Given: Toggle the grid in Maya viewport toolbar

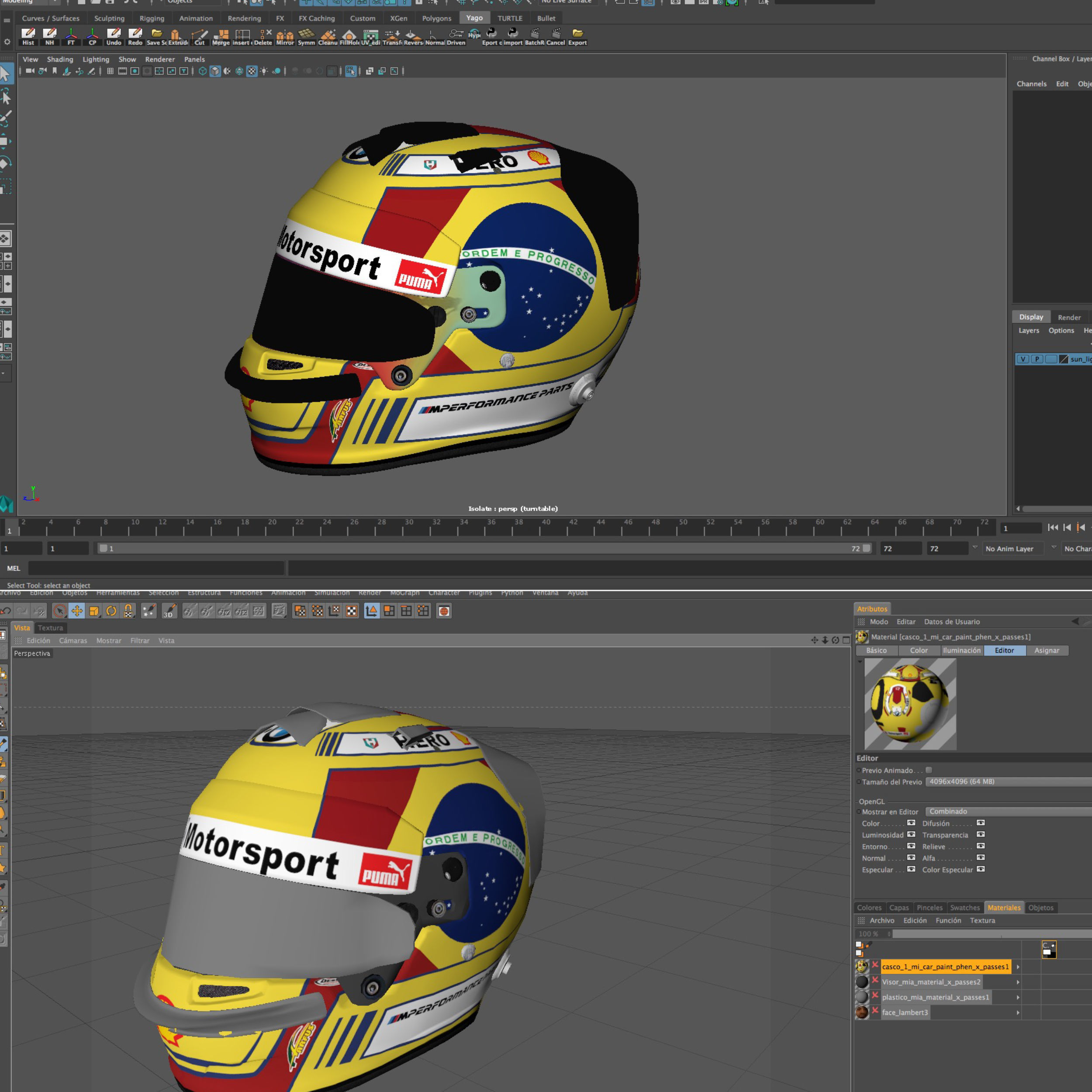Looking at the screenshot, I should pos(110,71).
